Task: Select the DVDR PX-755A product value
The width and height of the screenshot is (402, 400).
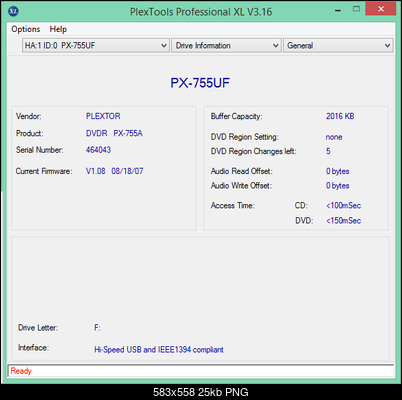Action: [114, 133]
